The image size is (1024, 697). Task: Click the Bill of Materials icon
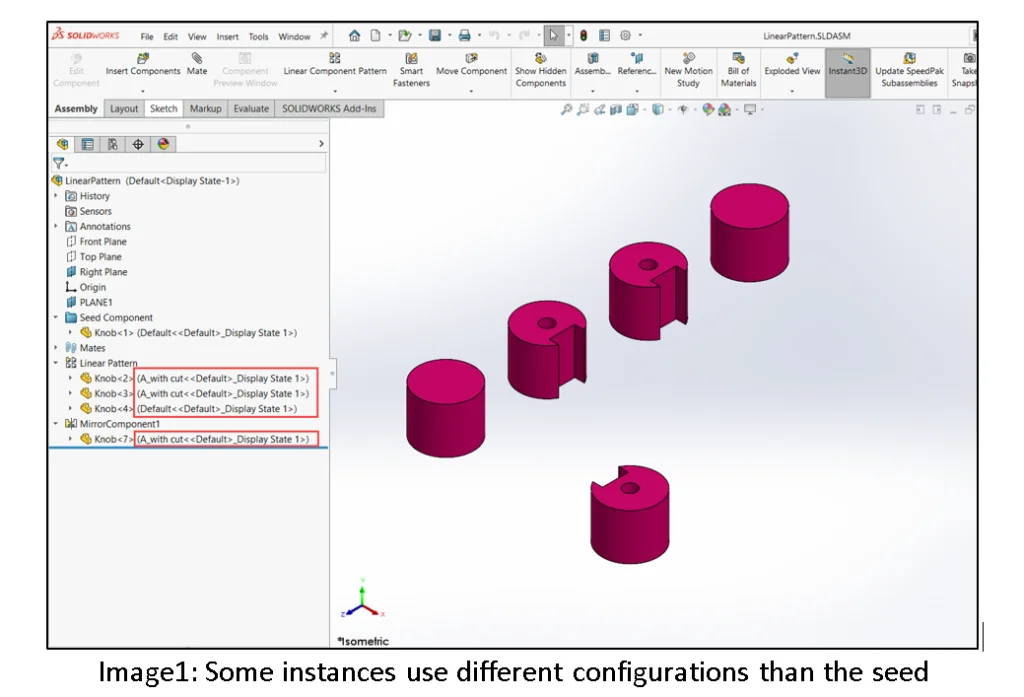(x=738, y=59)
